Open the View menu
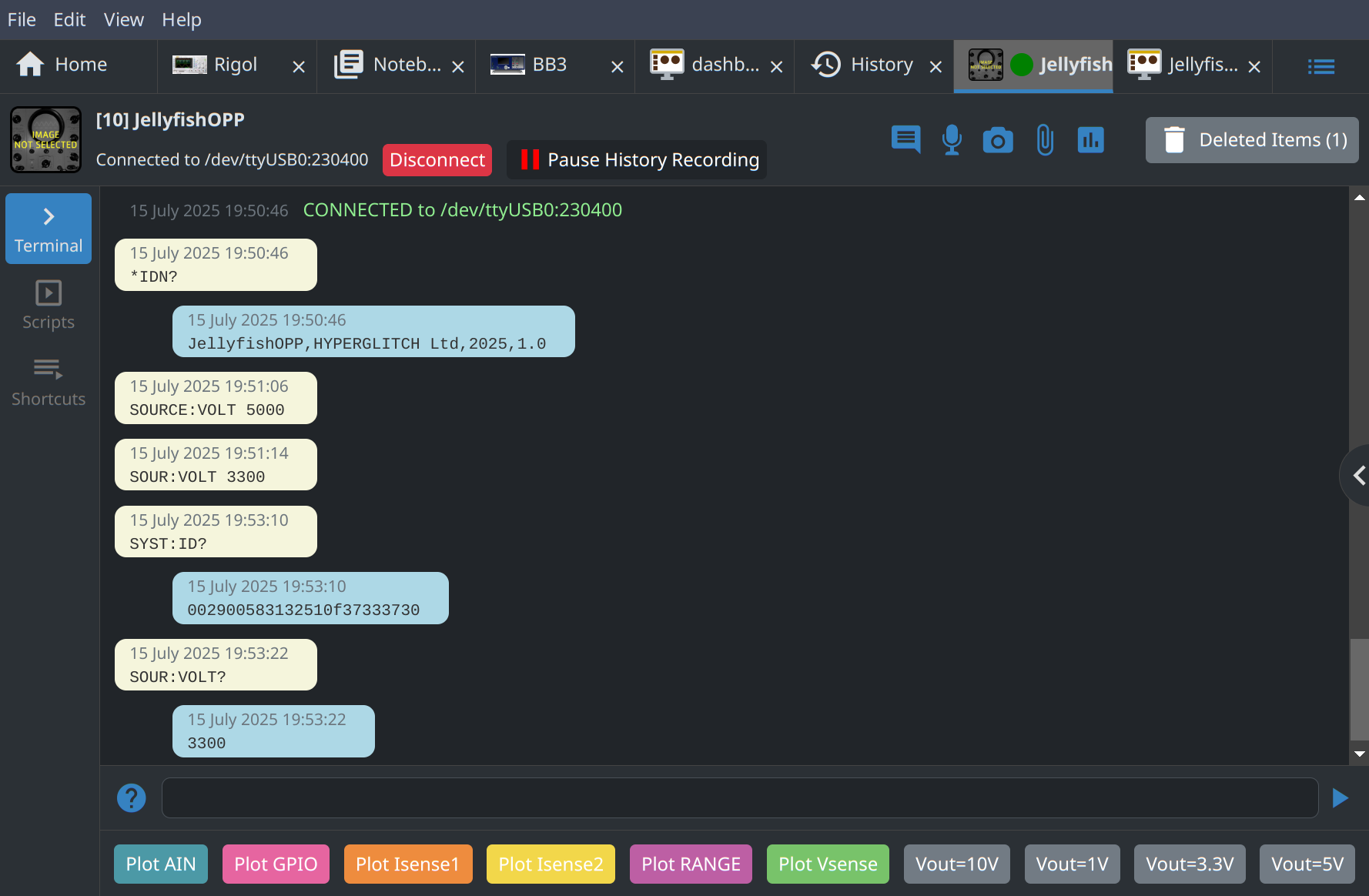Image resolution: width=1369 pixels, height=896 pixels. [123, 19]
